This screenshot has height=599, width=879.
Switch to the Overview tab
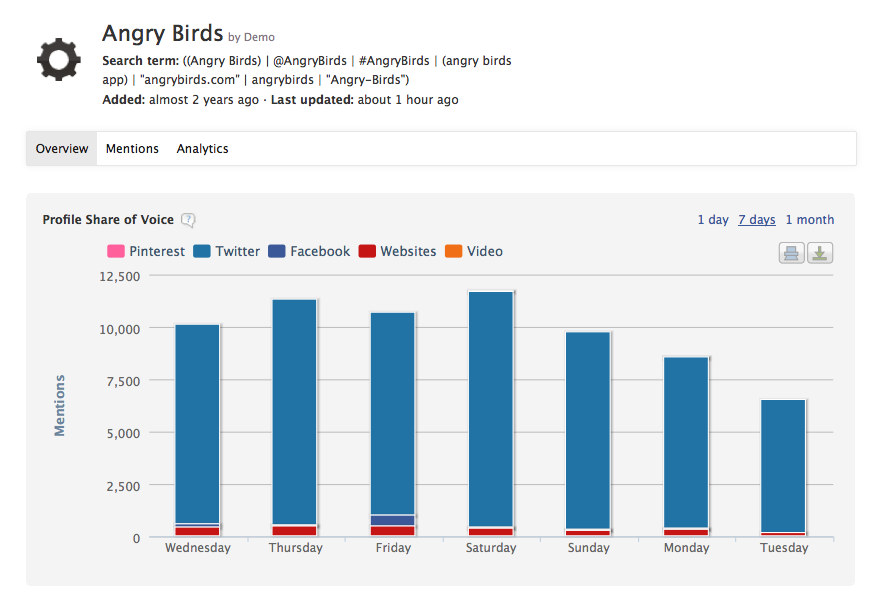(x=62, y=149)
